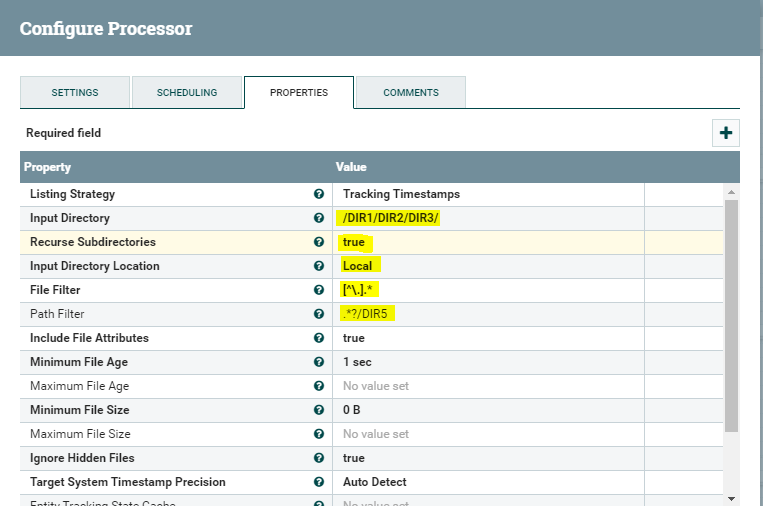Click help icon beside Input Directory
763x506 pixels.
click(x=319, y=218)
